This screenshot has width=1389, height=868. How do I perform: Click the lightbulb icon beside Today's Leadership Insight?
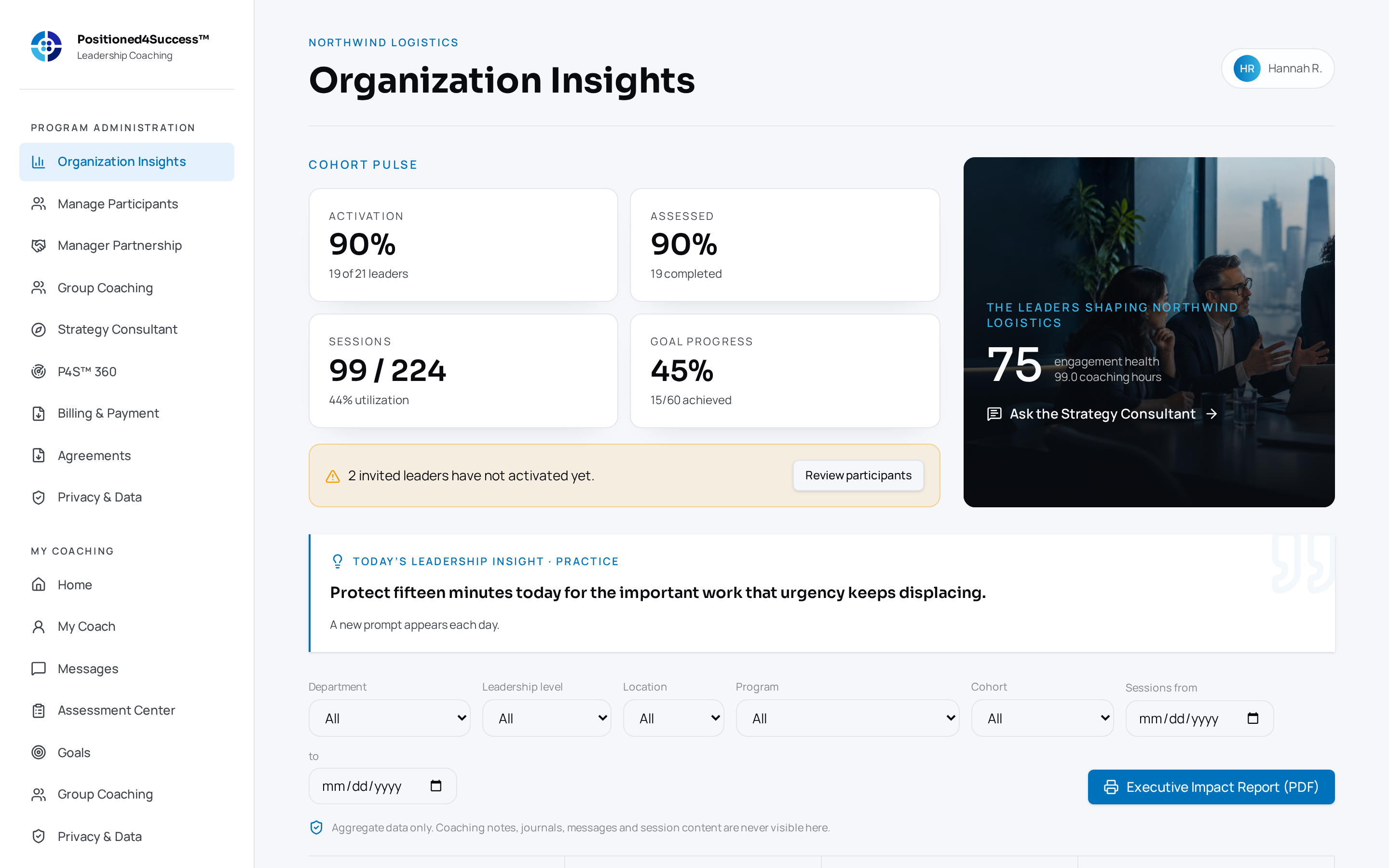338,561
